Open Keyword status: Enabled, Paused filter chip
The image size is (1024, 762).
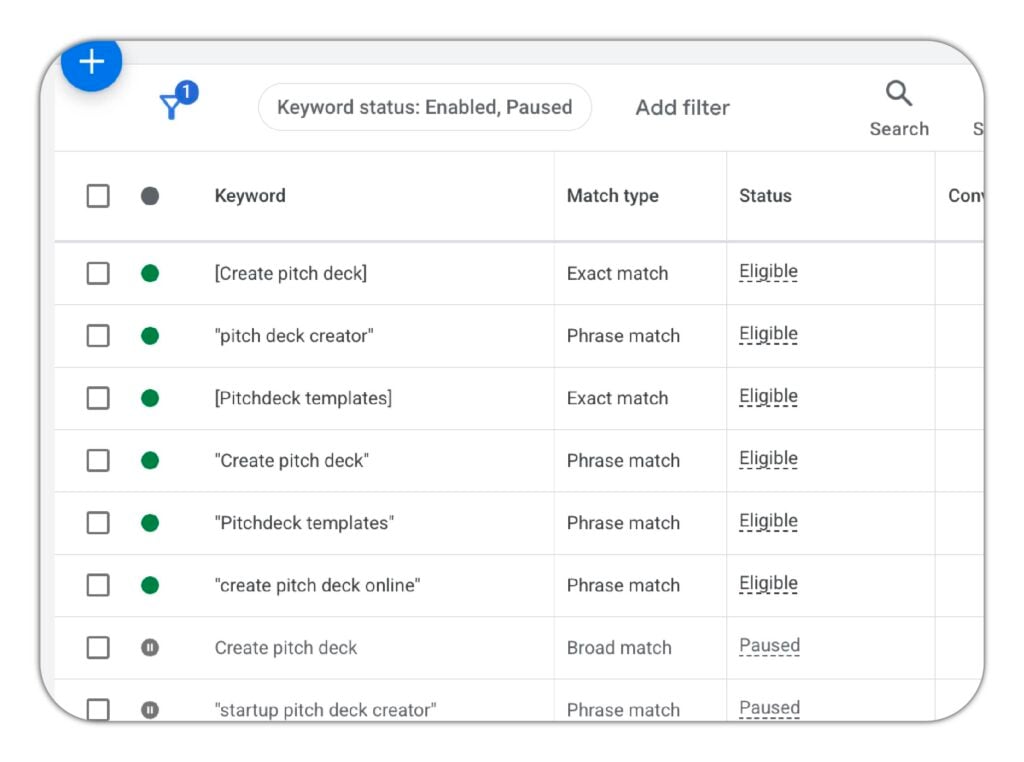pyautogui.click(x=424, y=107)
